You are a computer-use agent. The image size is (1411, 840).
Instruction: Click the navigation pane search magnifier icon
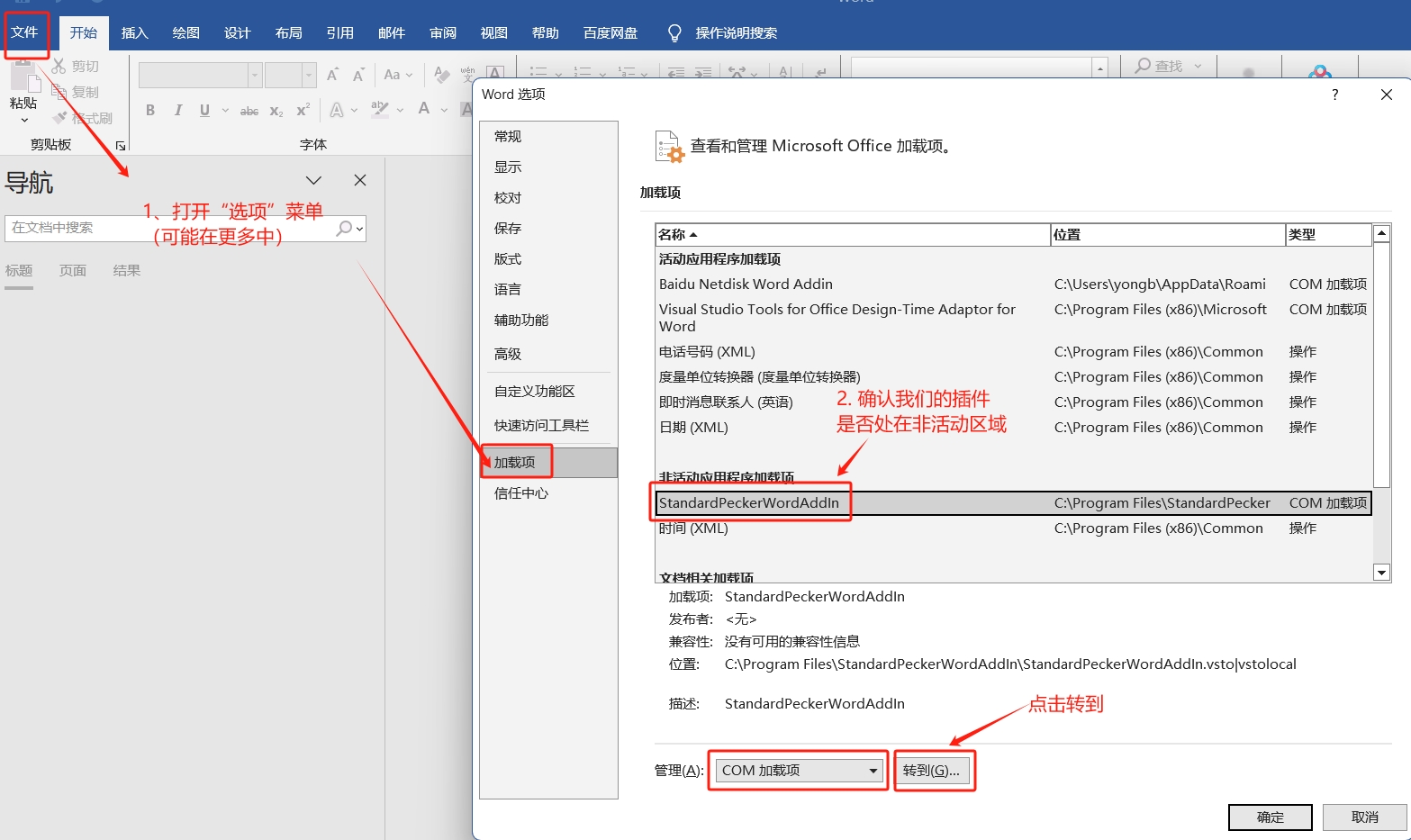point(344,229)
